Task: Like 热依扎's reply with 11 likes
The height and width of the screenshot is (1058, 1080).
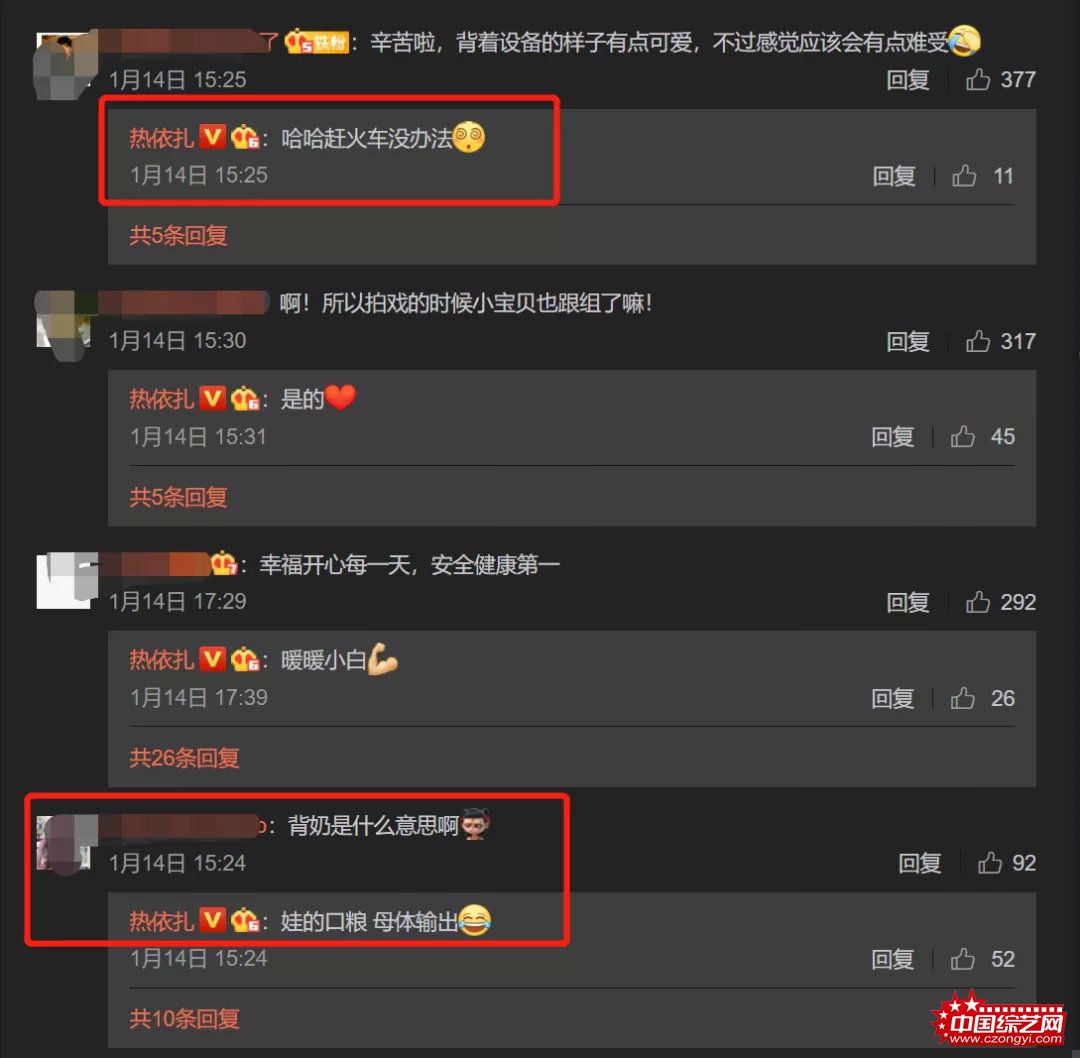Action: 964,176
